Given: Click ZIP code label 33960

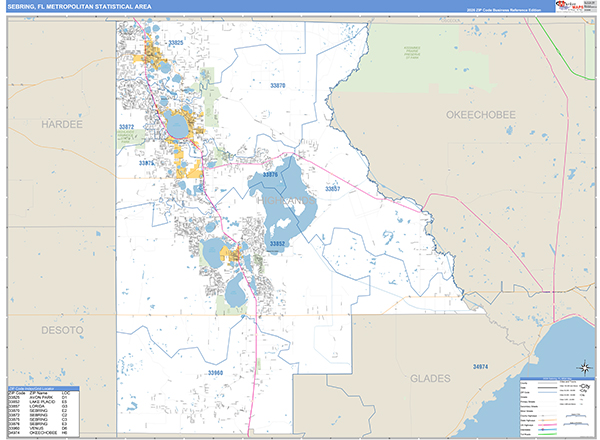Looking at the screenshot, I should click(x=215, y=373).
